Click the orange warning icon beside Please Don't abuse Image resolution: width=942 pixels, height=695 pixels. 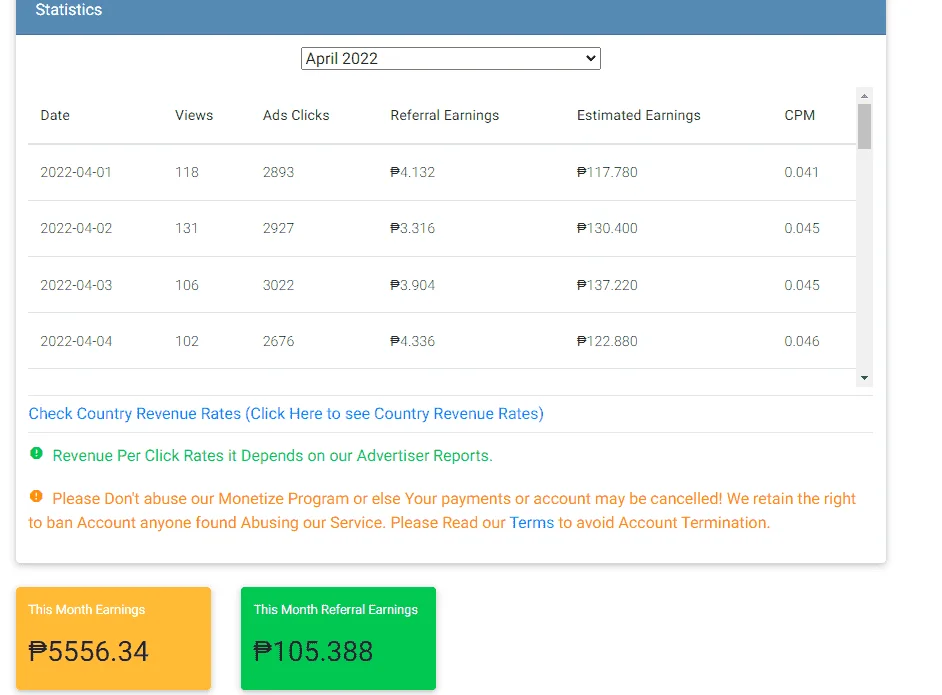point(36,496)
